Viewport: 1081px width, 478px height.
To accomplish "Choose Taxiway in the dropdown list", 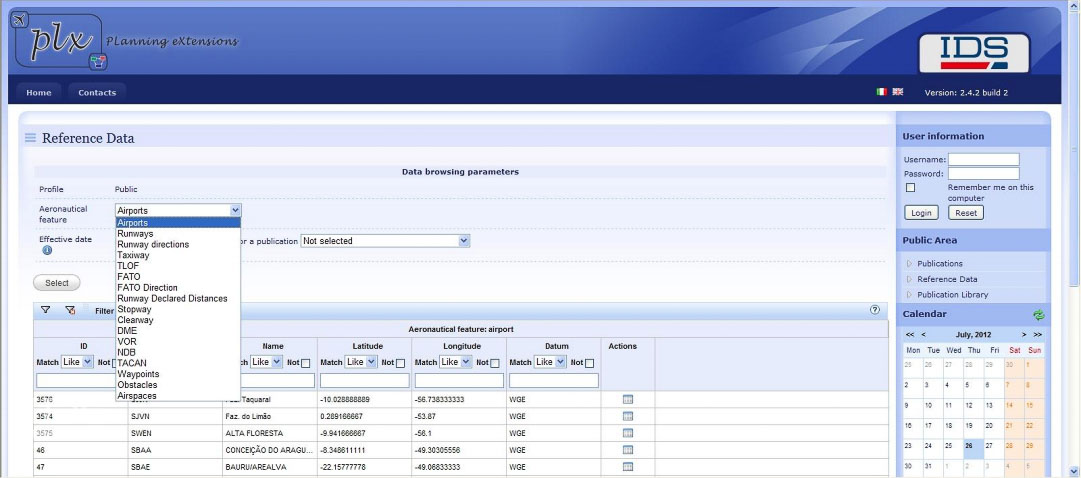I will tap(178, 255).
